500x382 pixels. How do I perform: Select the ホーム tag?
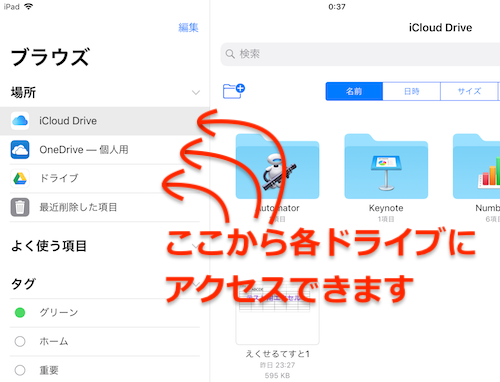tap(105, 341)
